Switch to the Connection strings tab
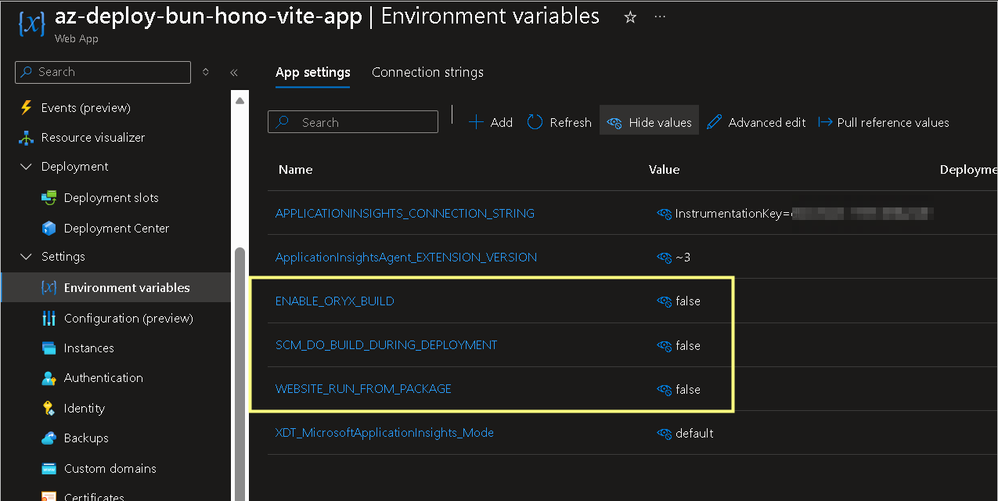This screenshot has height=501, width=998. click(427, 72)
